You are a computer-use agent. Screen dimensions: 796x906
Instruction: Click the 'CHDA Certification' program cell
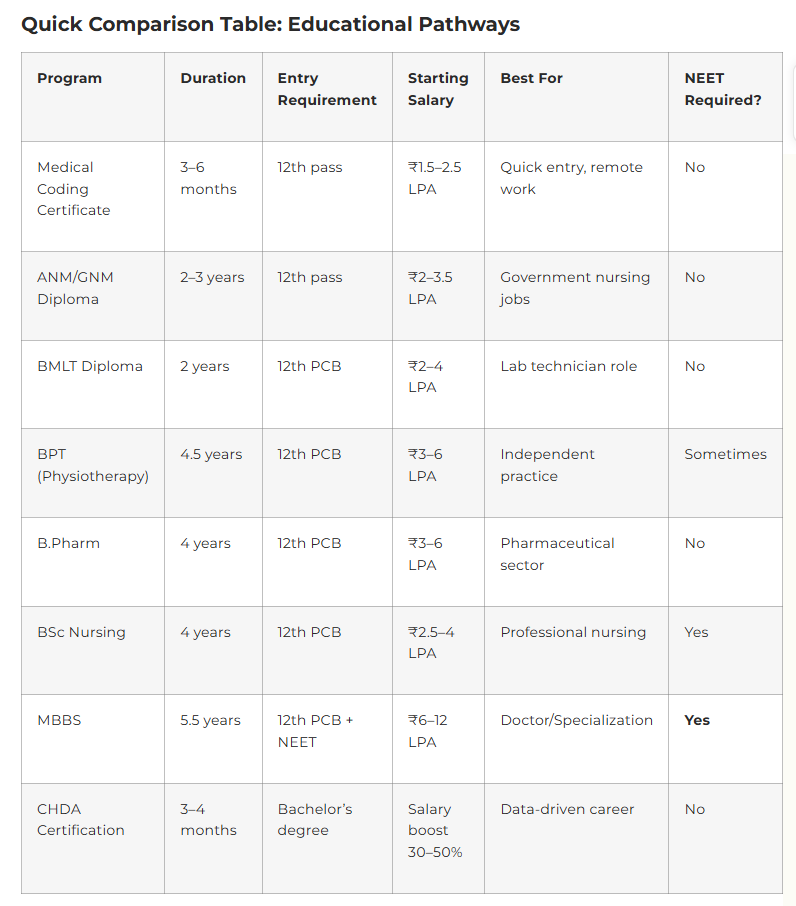pyautogui.click(x=81, y=820)
